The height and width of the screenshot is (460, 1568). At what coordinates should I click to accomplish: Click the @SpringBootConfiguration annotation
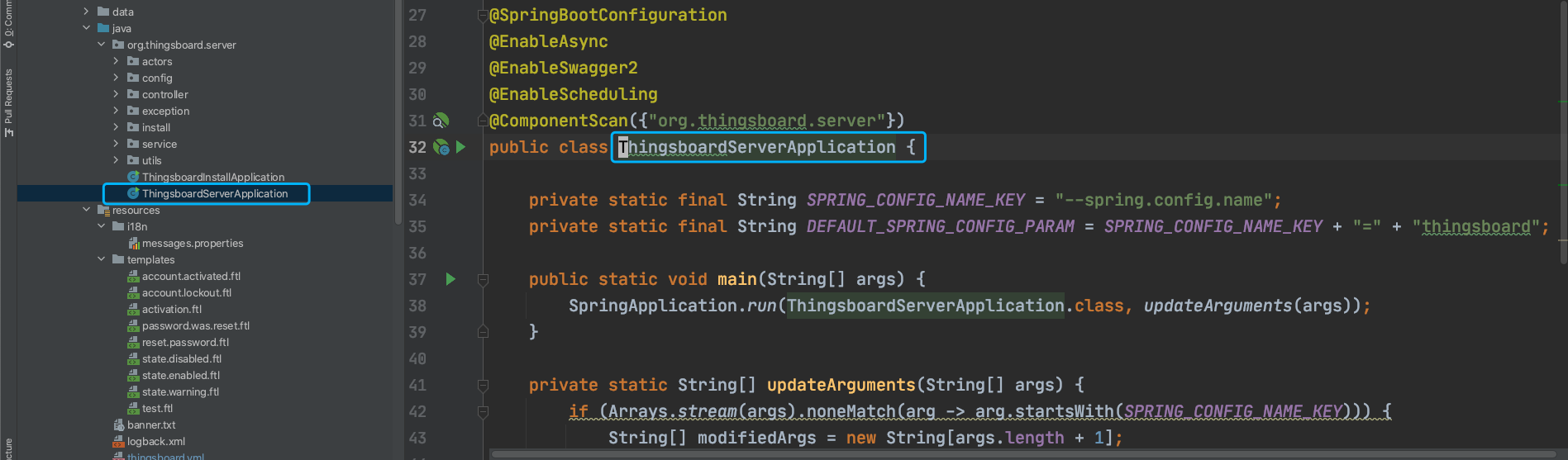pos(608,15)
